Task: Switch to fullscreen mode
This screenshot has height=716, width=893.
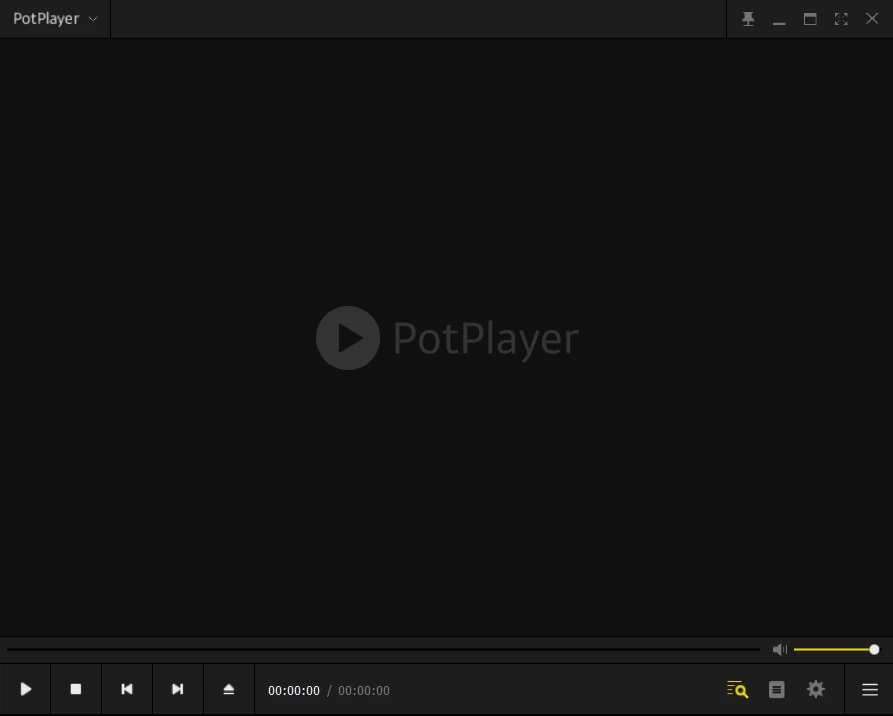Action: click(x=841, y=19)
